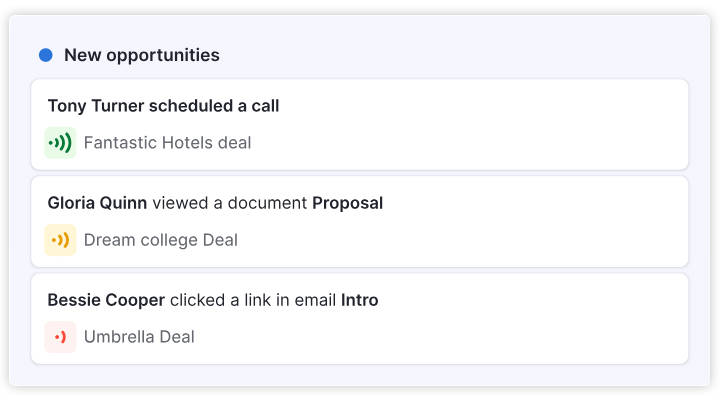Open the Intro email reference
This screenshot has height=400, width=720.
coord(360,300)
